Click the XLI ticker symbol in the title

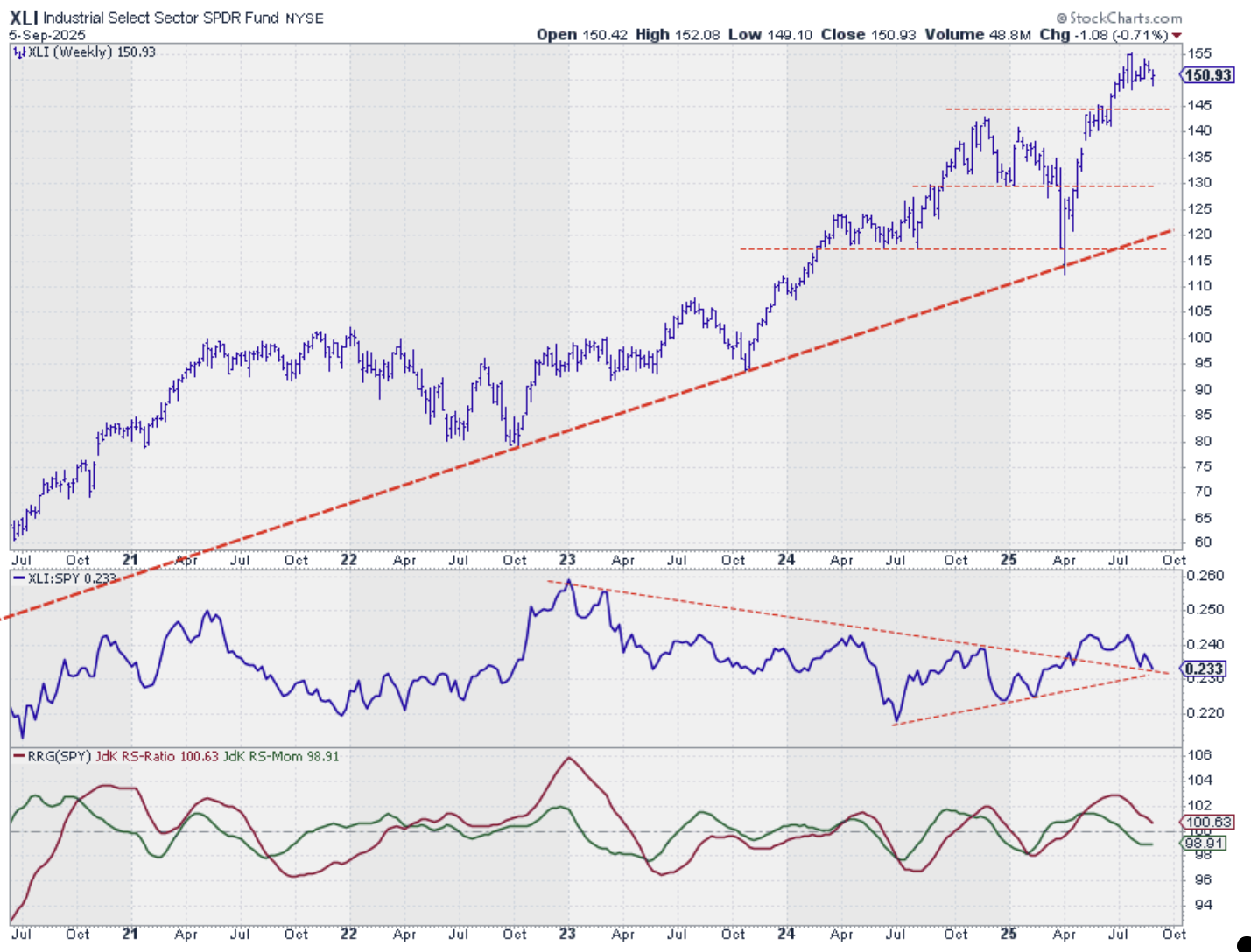pyautogui.click(x=24, y=17)
